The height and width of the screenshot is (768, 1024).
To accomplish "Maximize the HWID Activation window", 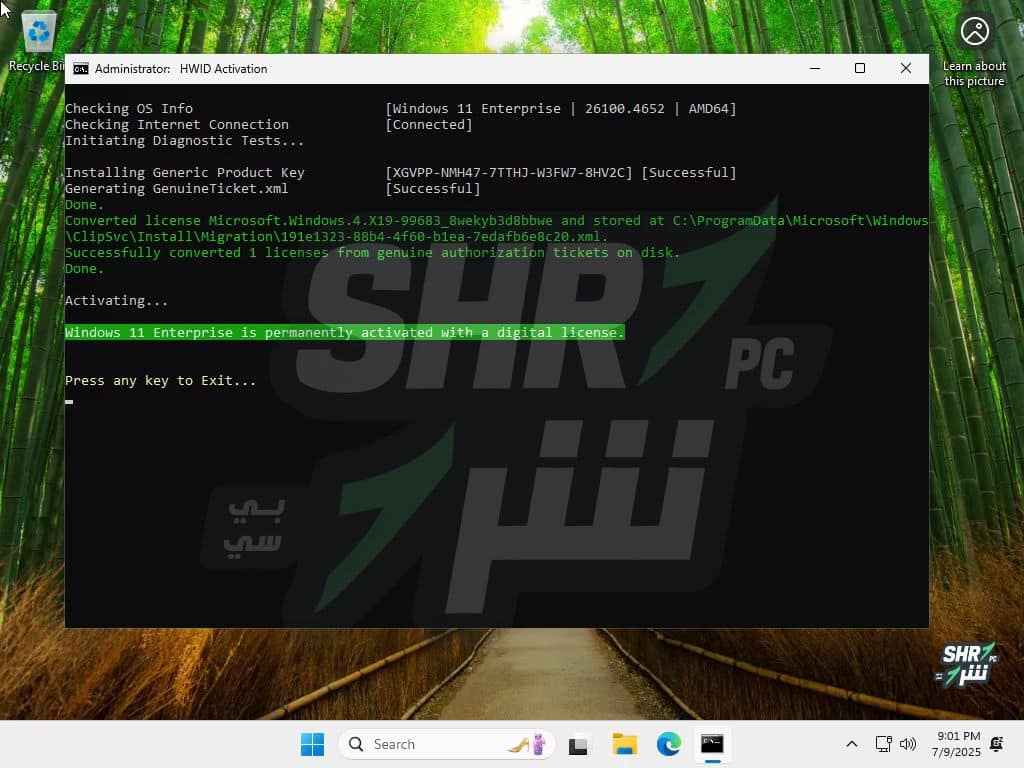I will point(860,68).
